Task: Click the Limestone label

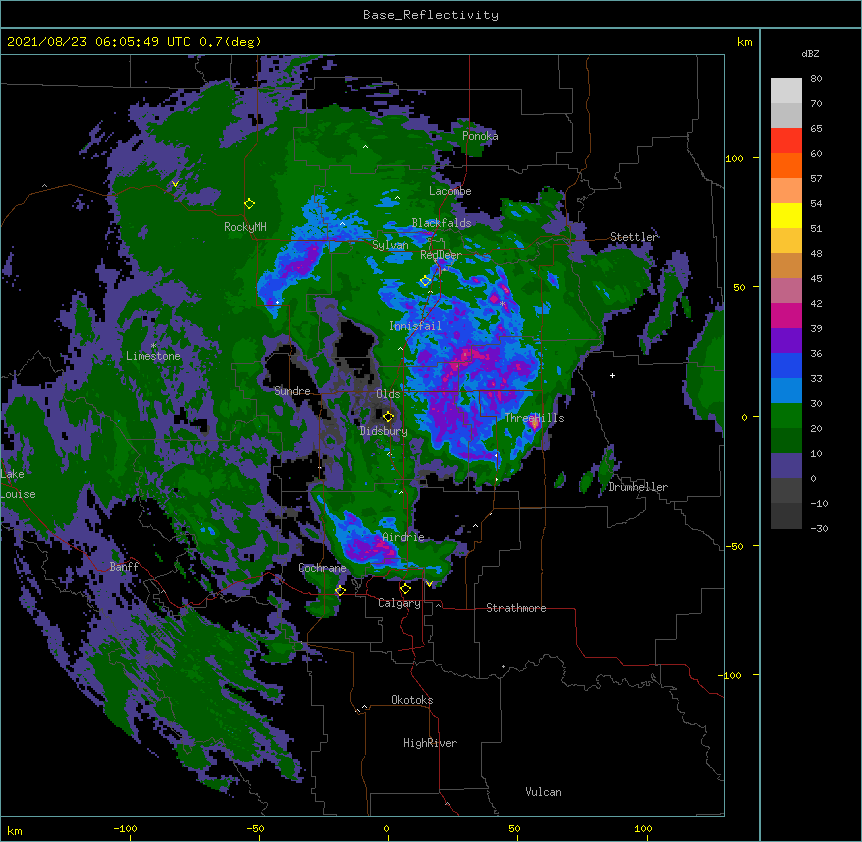Action: [153, 356]
